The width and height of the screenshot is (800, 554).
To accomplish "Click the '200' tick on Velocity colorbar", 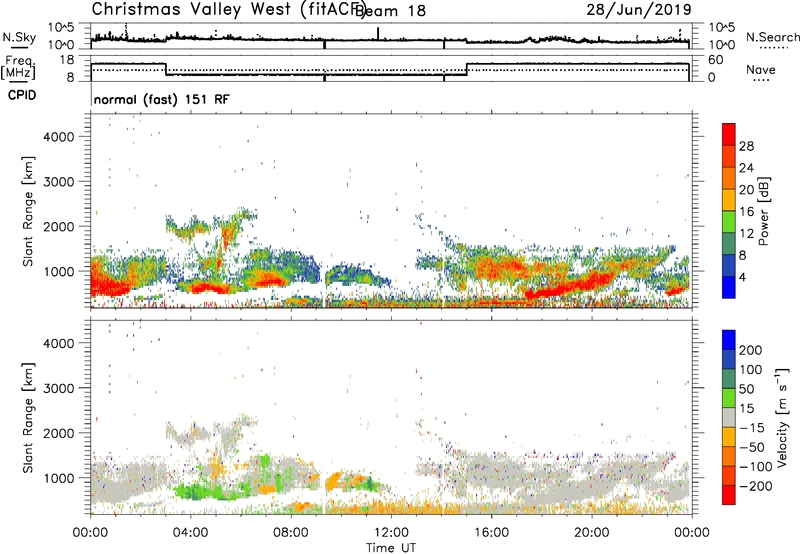I will coord(751,350).
